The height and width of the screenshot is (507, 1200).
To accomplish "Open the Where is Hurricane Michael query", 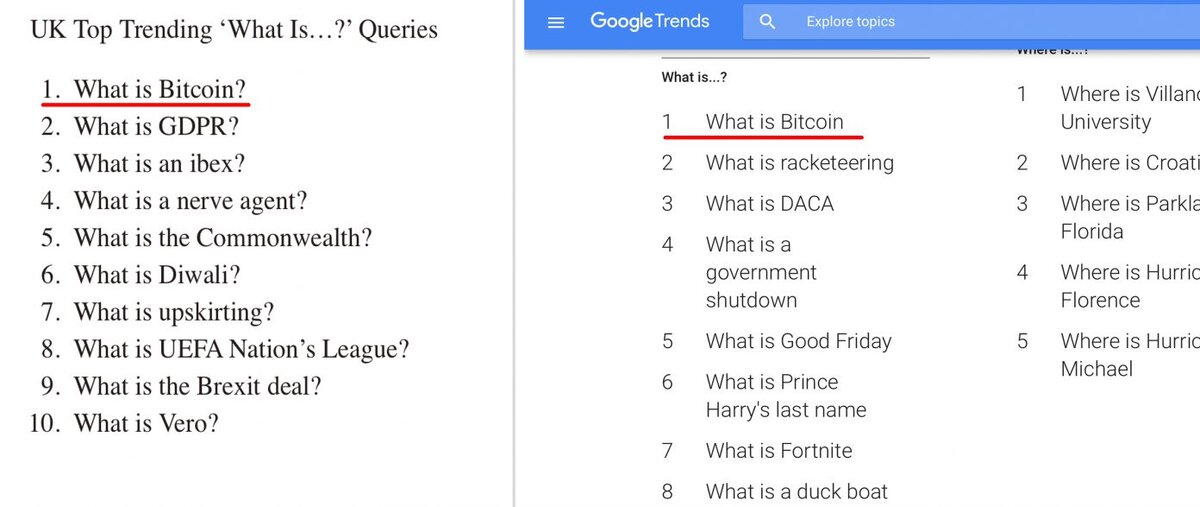I will [1125, 355].
